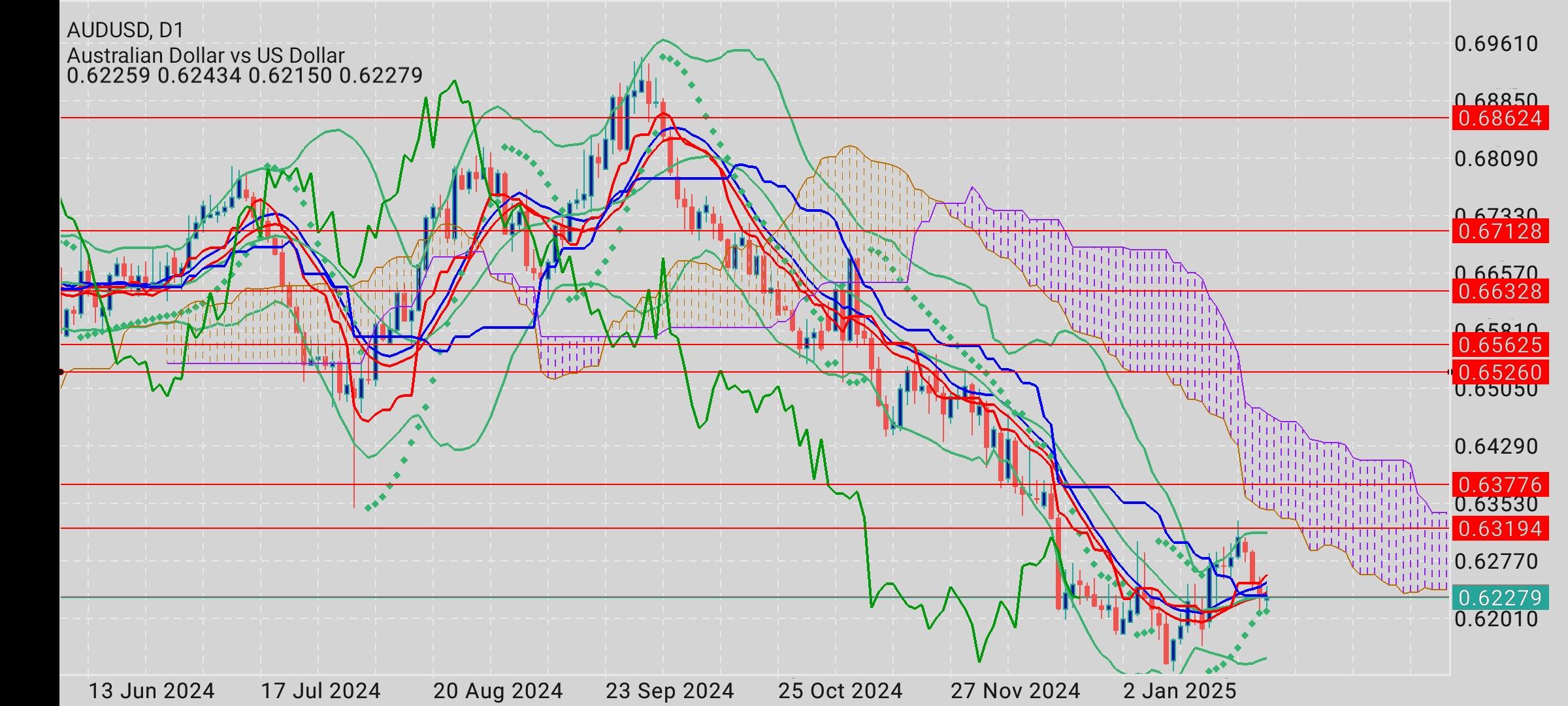Click the 23 Sep 2024 date label

coord(670,690)
